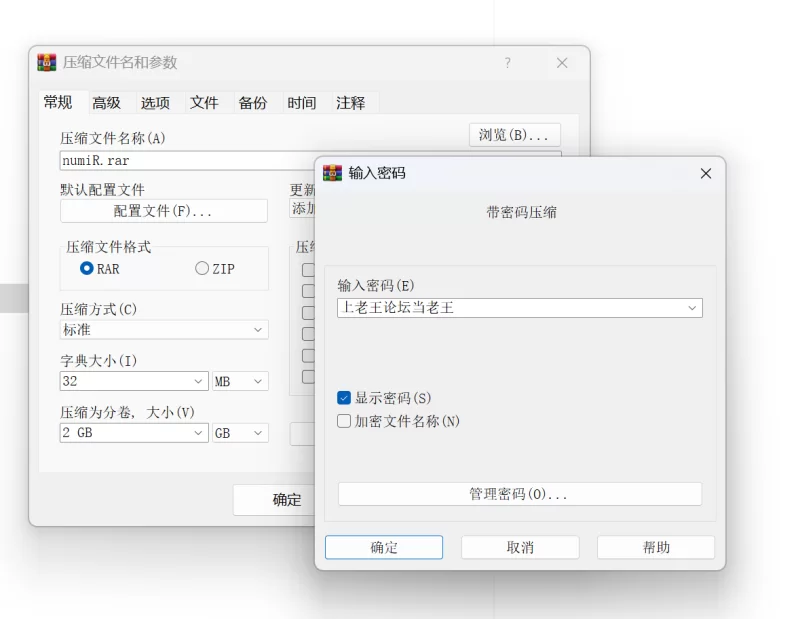The width and height of the screenshot is (800, 619).
Task: Switch to the 注释 tab
Action: click(x=351, y=103)
